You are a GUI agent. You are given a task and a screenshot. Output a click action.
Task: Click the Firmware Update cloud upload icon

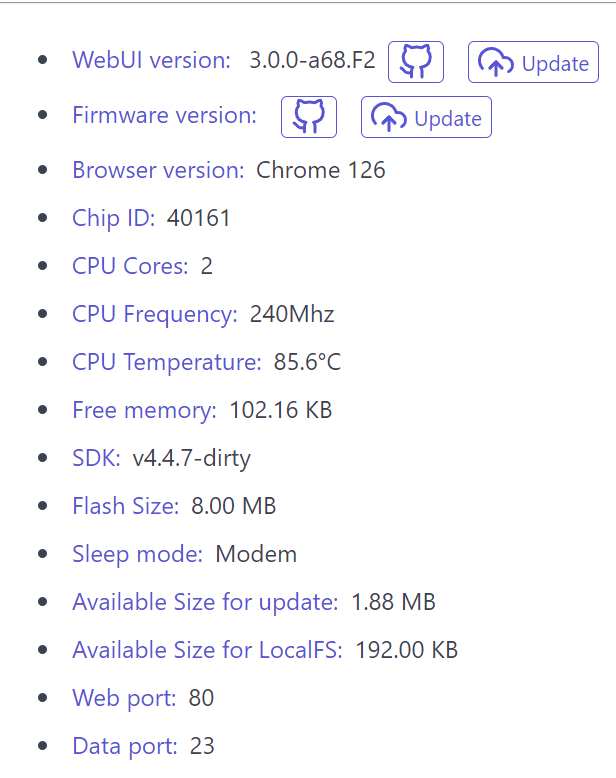coord(389,118)
